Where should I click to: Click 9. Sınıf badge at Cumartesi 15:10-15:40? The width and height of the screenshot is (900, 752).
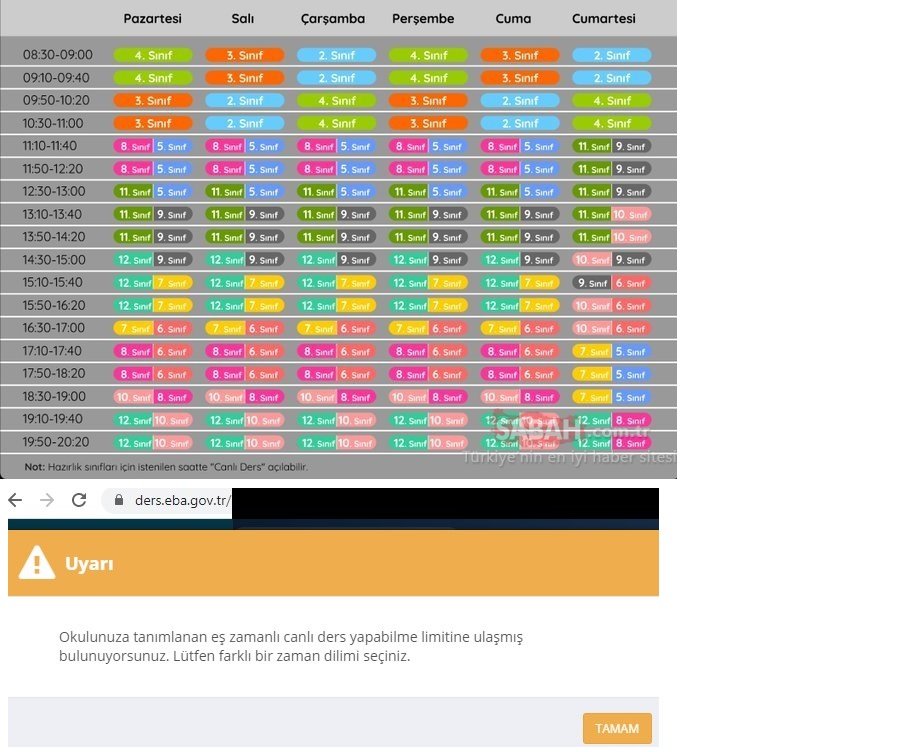click(x=591, y=283)
